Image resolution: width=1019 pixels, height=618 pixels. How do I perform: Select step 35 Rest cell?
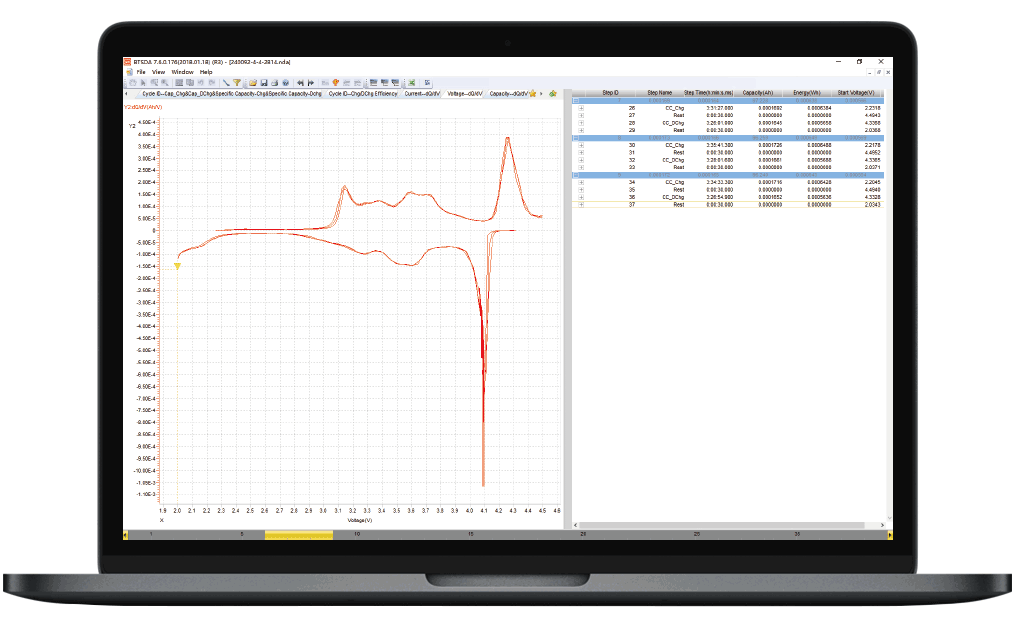pos(678,190)
